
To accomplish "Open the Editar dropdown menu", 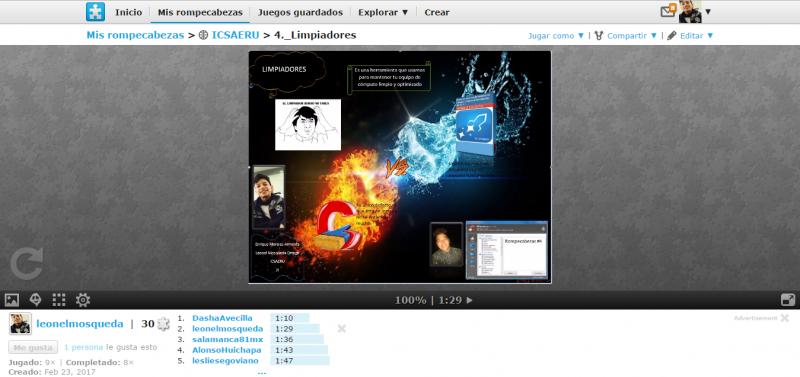I will coord(690,36).
